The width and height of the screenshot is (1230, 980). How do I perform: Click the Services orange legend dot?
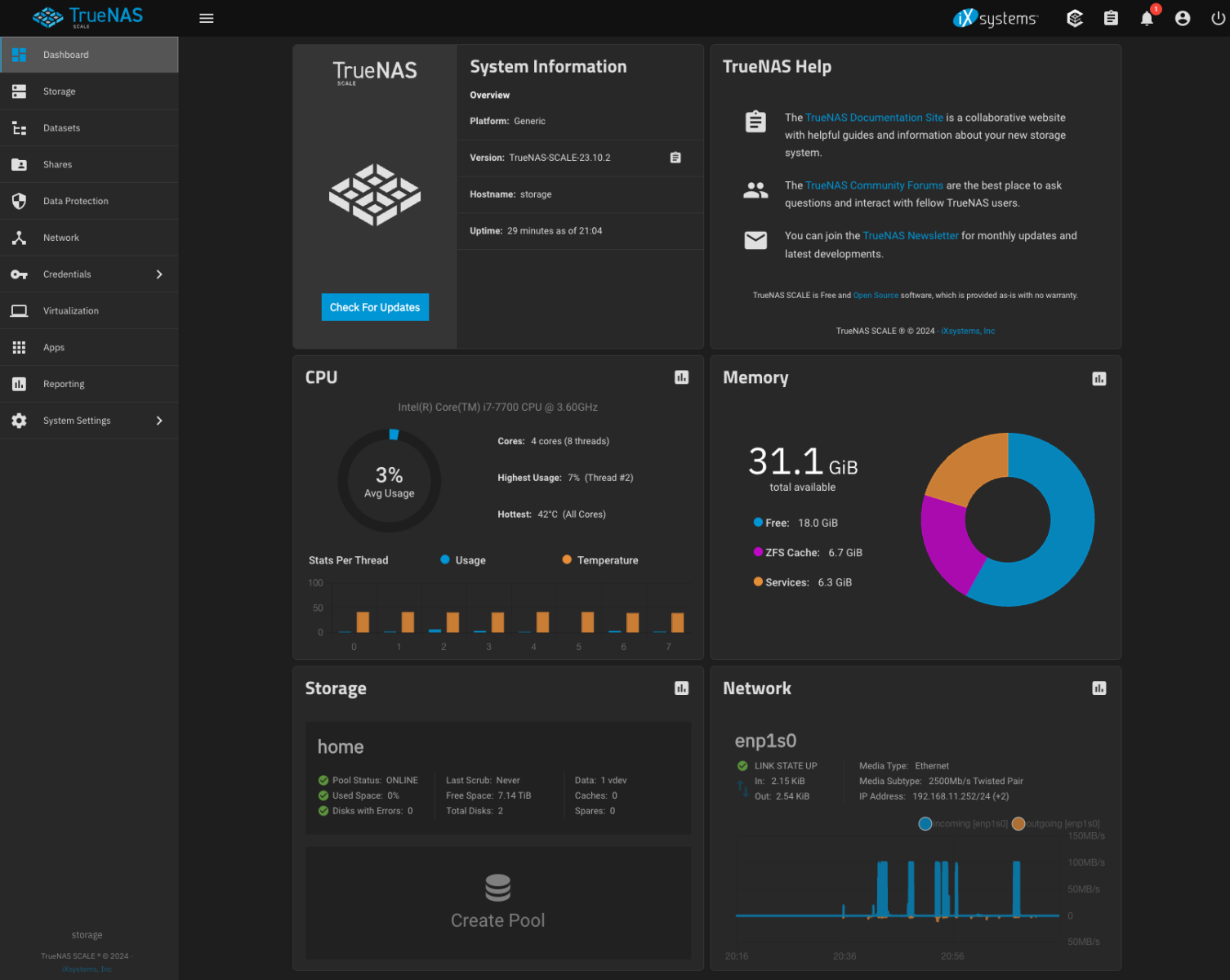[758, 581]
